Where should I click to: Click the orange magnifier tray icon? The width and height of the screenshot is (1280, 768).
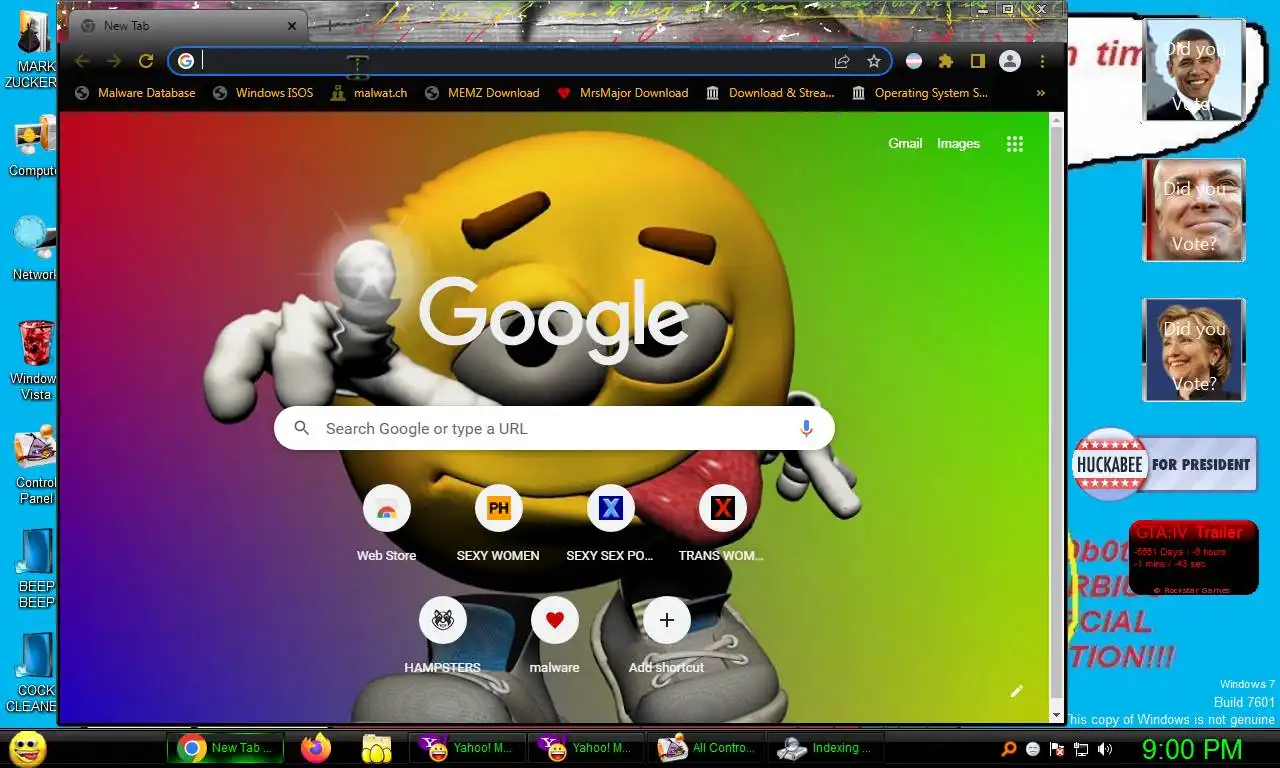[1009, 749]
